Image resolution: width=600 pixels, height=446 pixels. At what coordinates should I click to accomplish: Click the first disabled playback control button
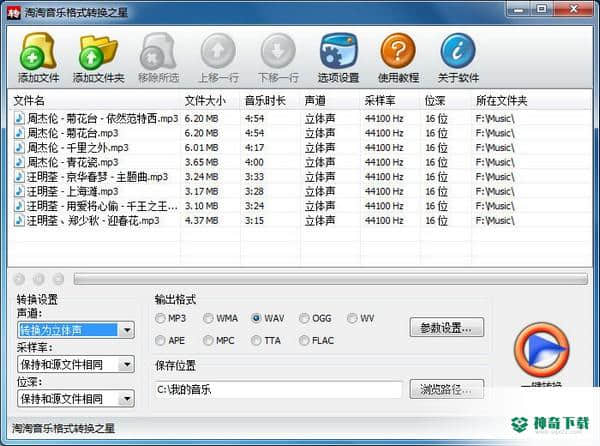coord(19,279)
